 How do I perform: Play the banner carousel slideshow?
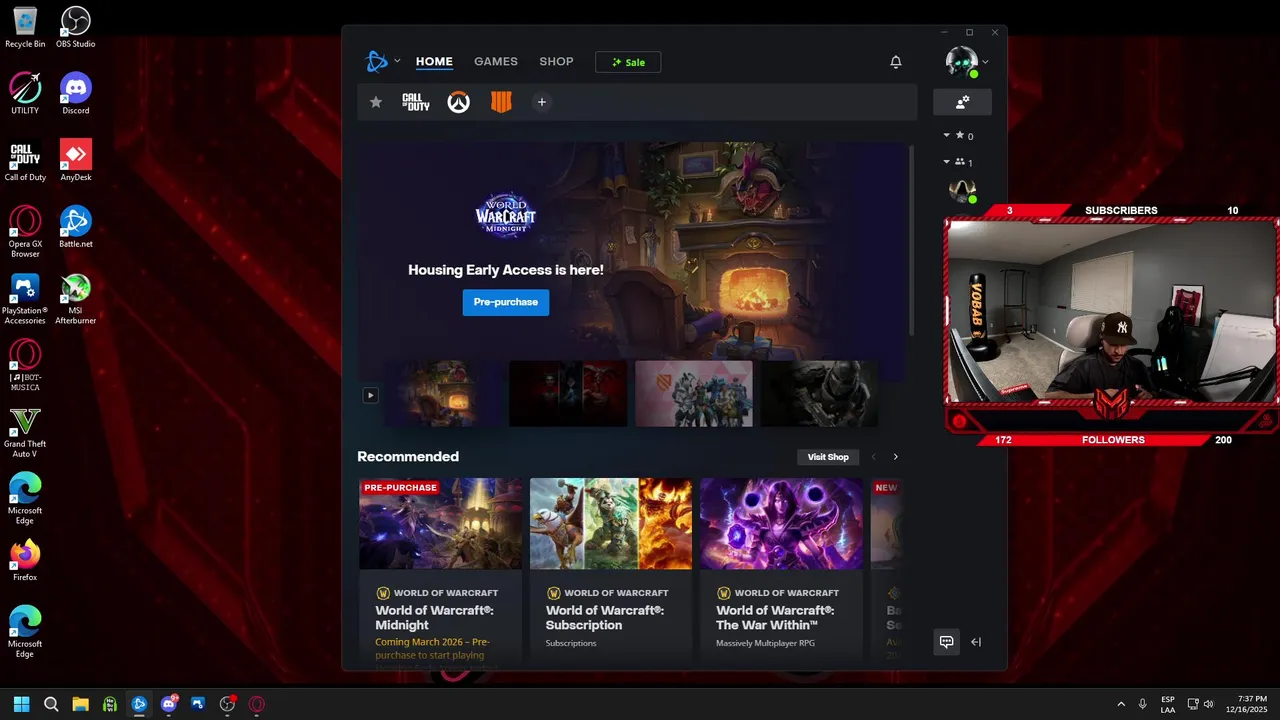(370, 395)
